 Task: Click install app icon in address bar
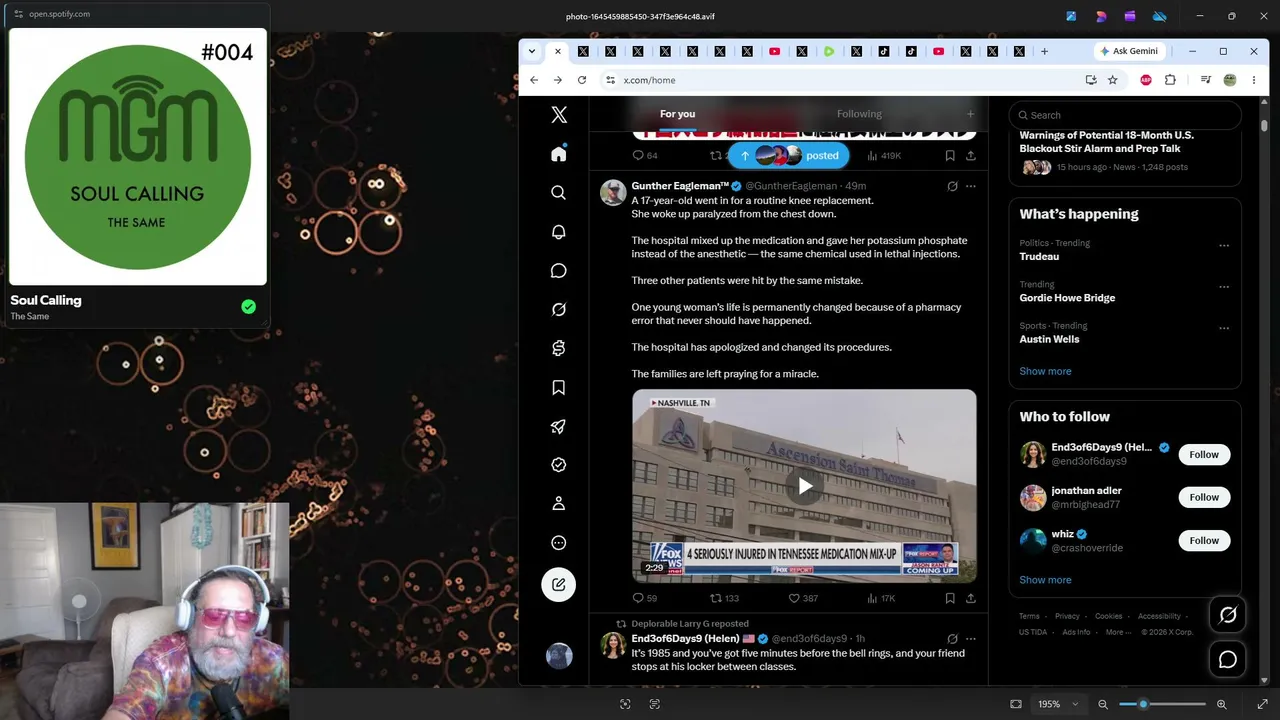click(1090, 80)
